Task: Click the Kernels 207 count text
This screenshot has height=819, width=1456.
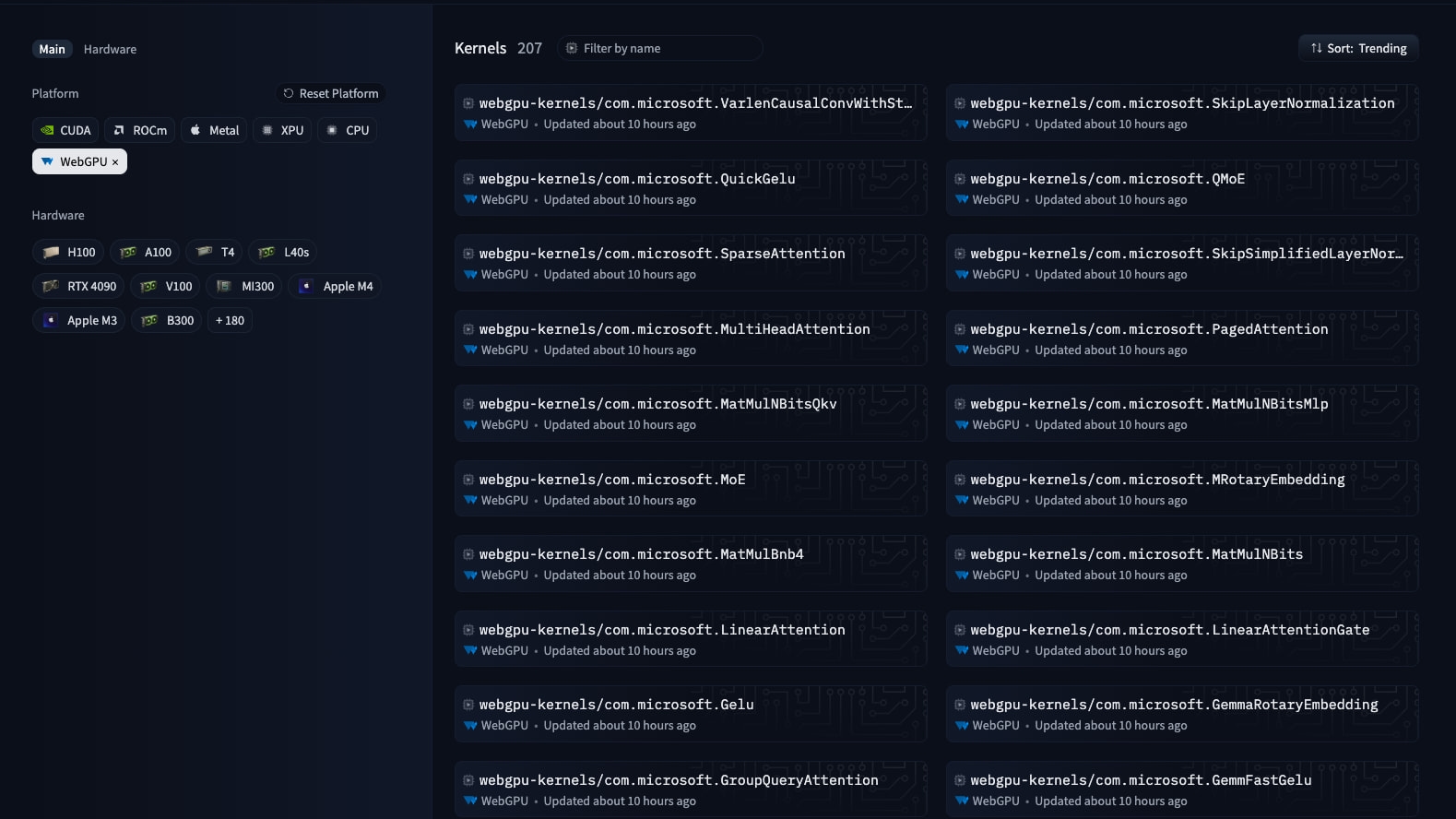Action: click(x=498, y=48)
